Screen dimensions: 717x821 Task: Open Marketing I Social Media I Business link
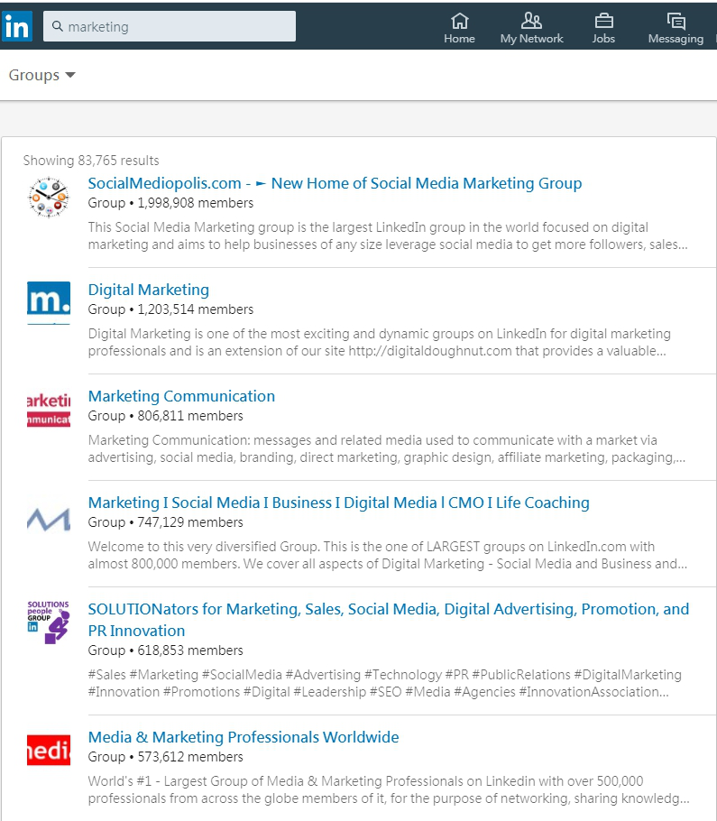(338, 502)
